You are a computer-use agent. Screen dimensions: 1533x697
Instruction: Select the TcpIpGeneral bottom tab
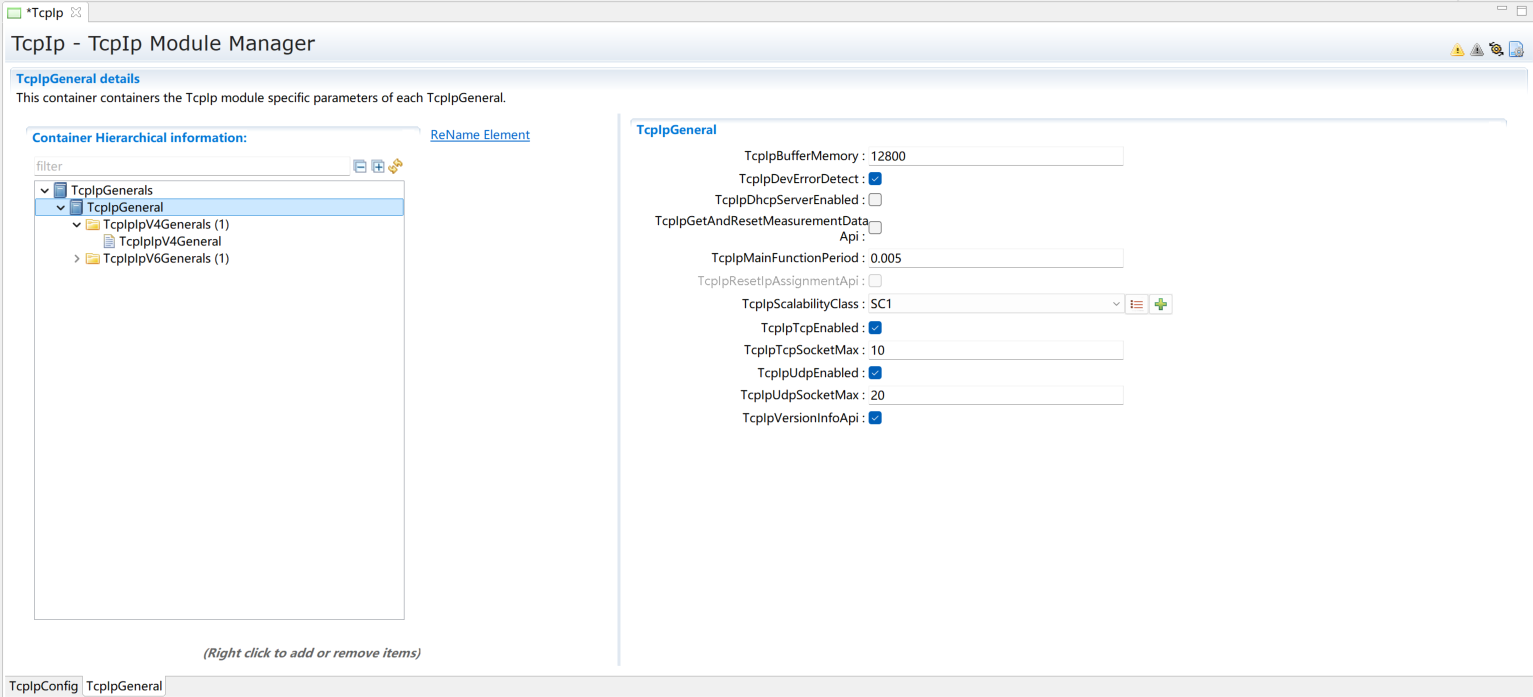pyautogui.click(x=124, y=686)
